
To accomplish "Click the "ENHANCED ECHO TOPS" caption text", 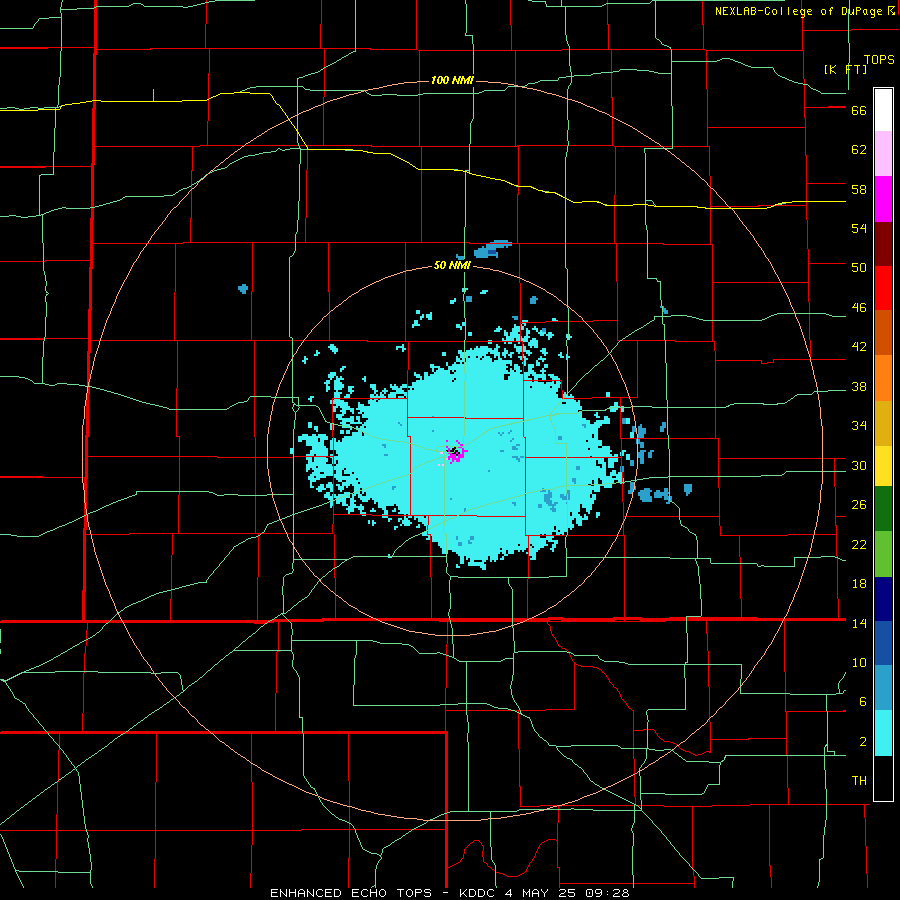I will coord(351,893).
